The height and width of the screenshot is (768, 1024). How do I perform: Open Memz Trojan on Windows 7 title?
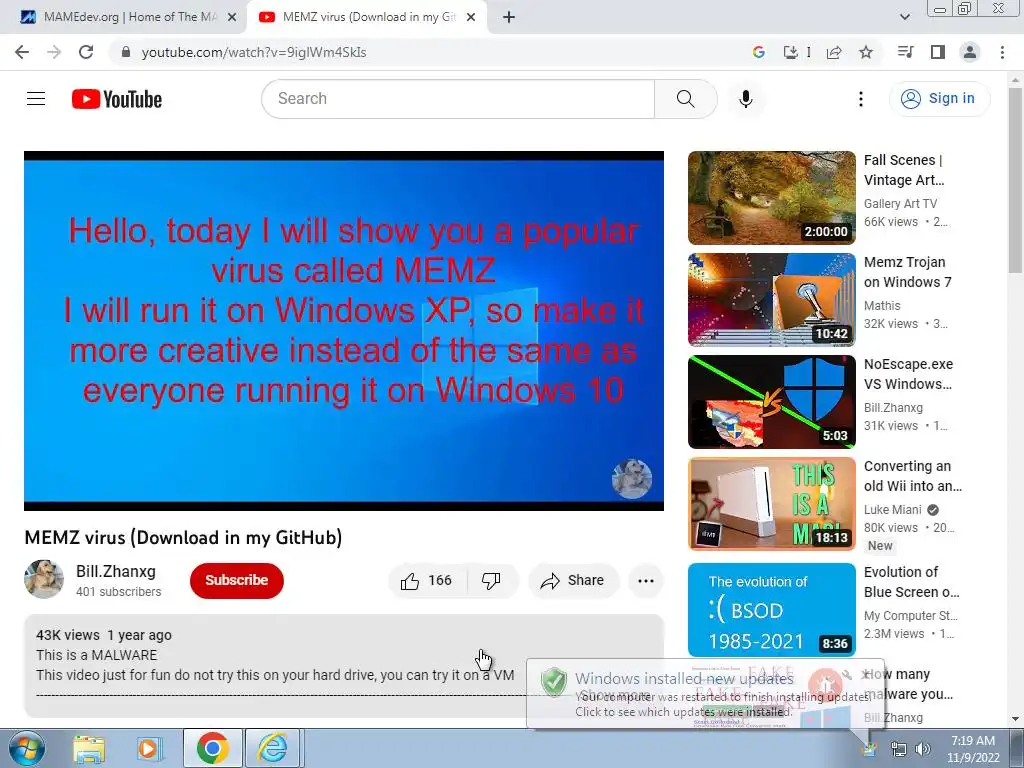(908, 272)
